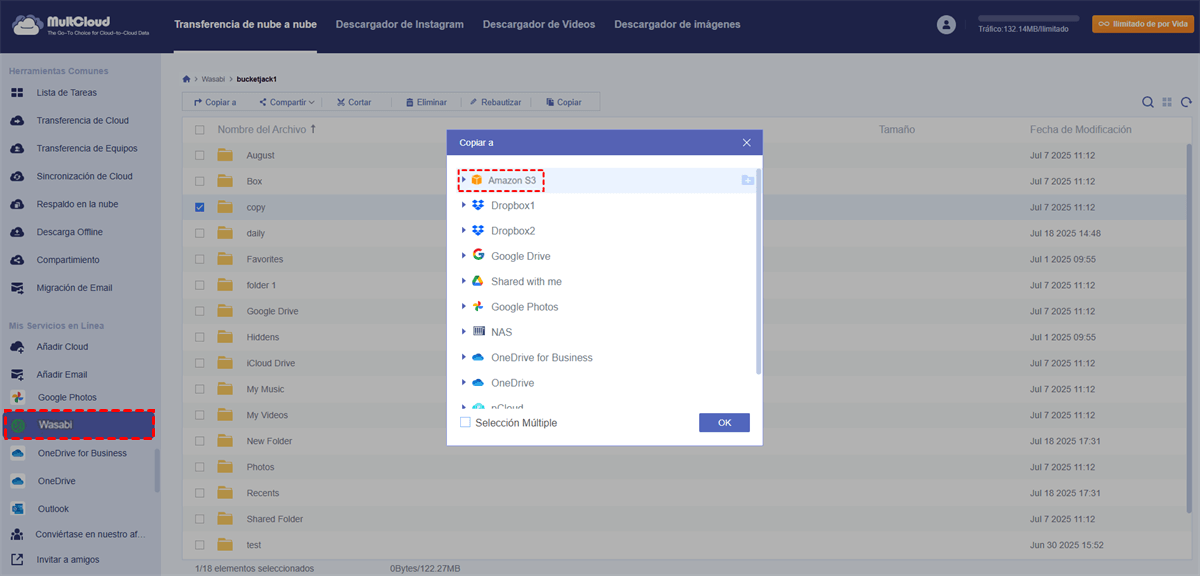Open Sincronización de Cloud icon

[x=17, y=177]
